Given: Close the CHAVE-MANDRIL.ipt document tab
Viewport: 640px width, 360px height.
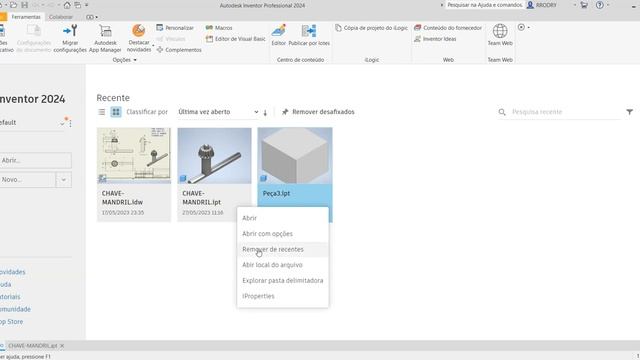Looking at the screenshot, I should tap(62, 346).
